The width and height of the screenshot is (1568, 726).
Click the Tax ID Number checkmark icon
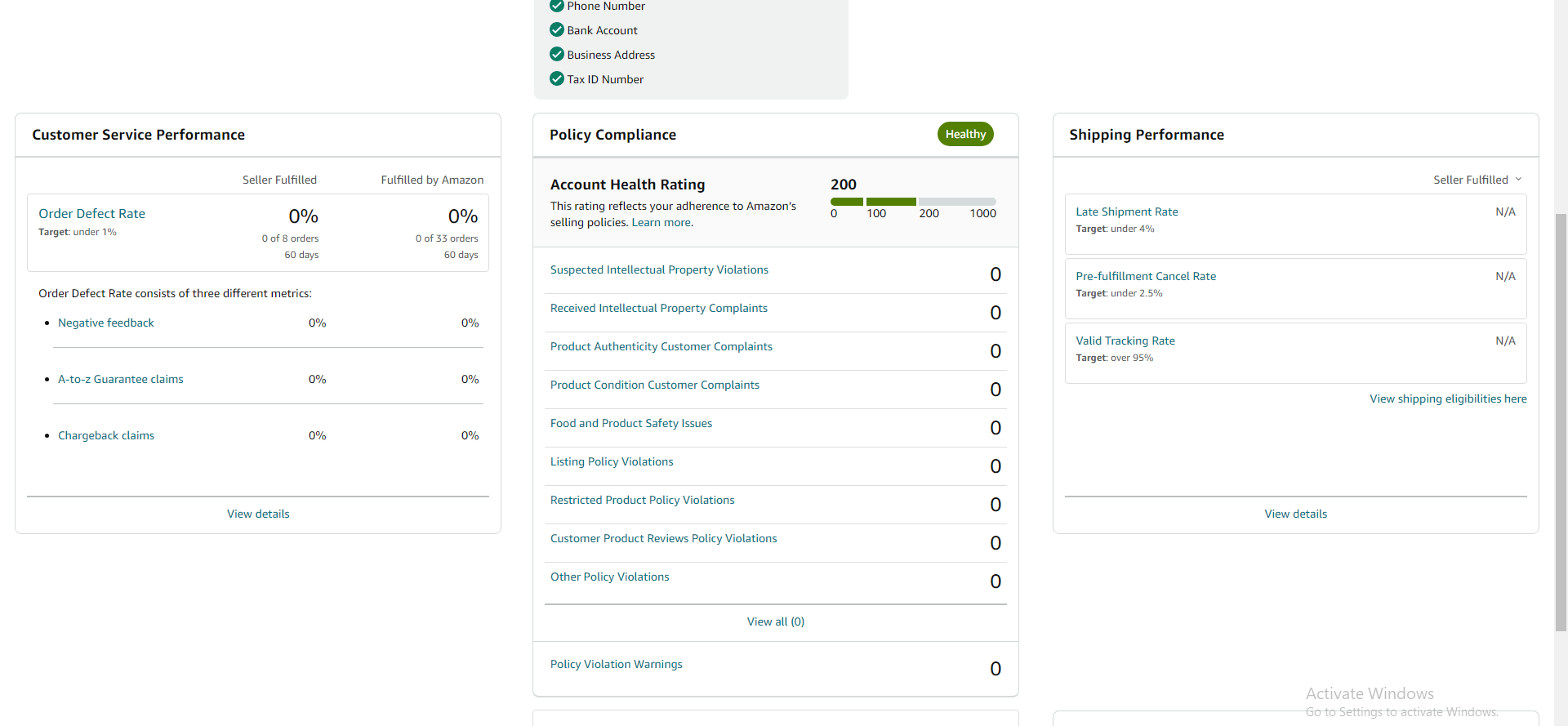tap(557, 78)
